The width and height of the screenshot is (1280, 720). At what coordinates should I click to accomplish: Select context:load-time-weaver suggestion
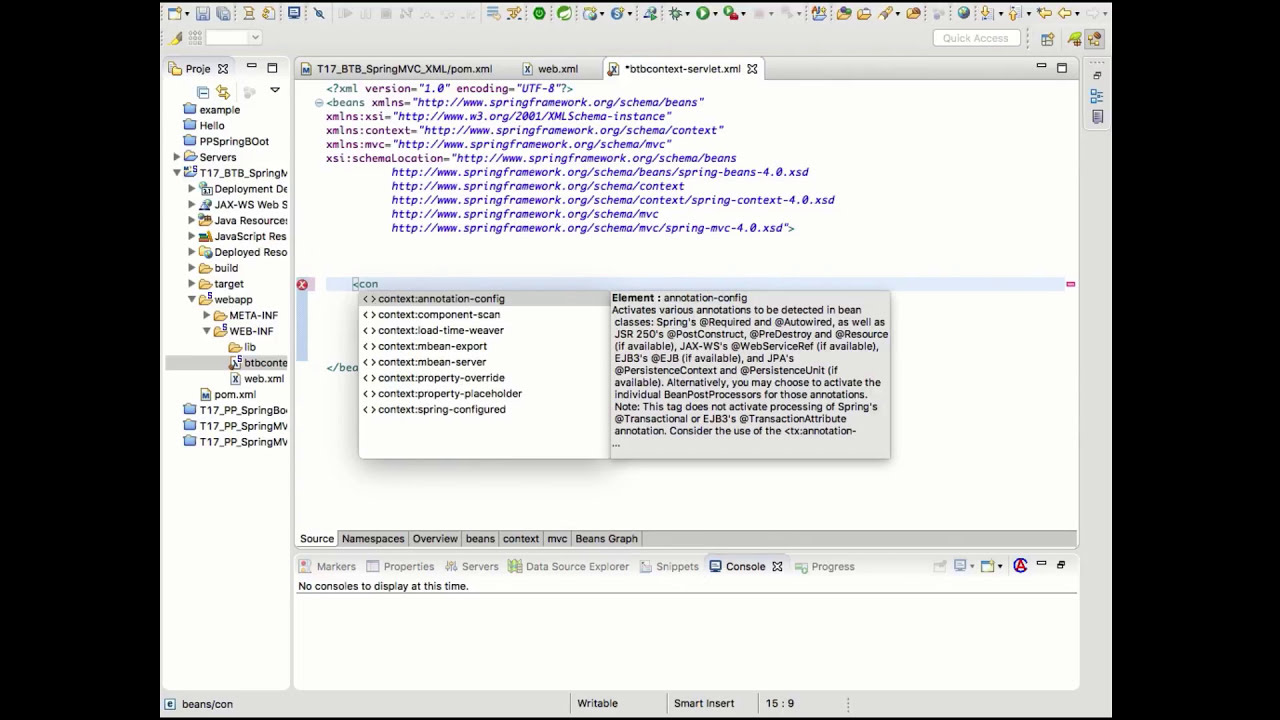(x=484, y=330)
